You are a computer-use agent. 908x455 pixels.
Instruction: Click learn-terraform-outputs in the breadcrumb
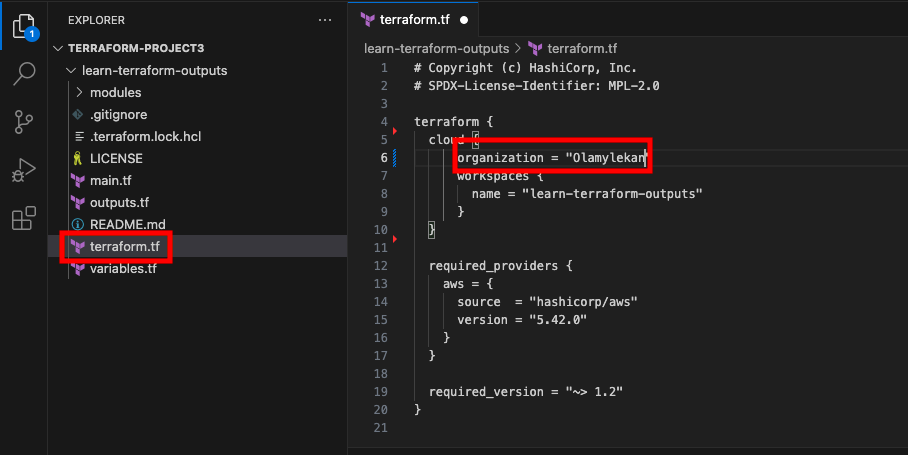(437, 49)
